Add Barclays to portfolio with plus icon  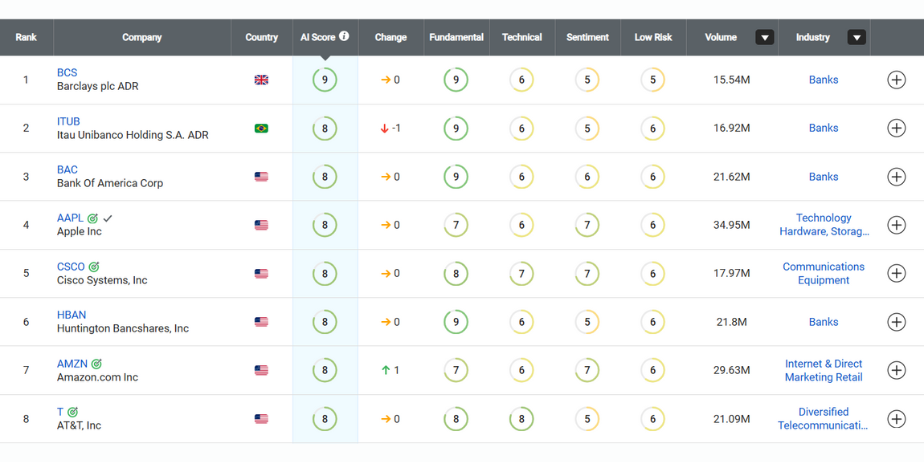(896, 80)
